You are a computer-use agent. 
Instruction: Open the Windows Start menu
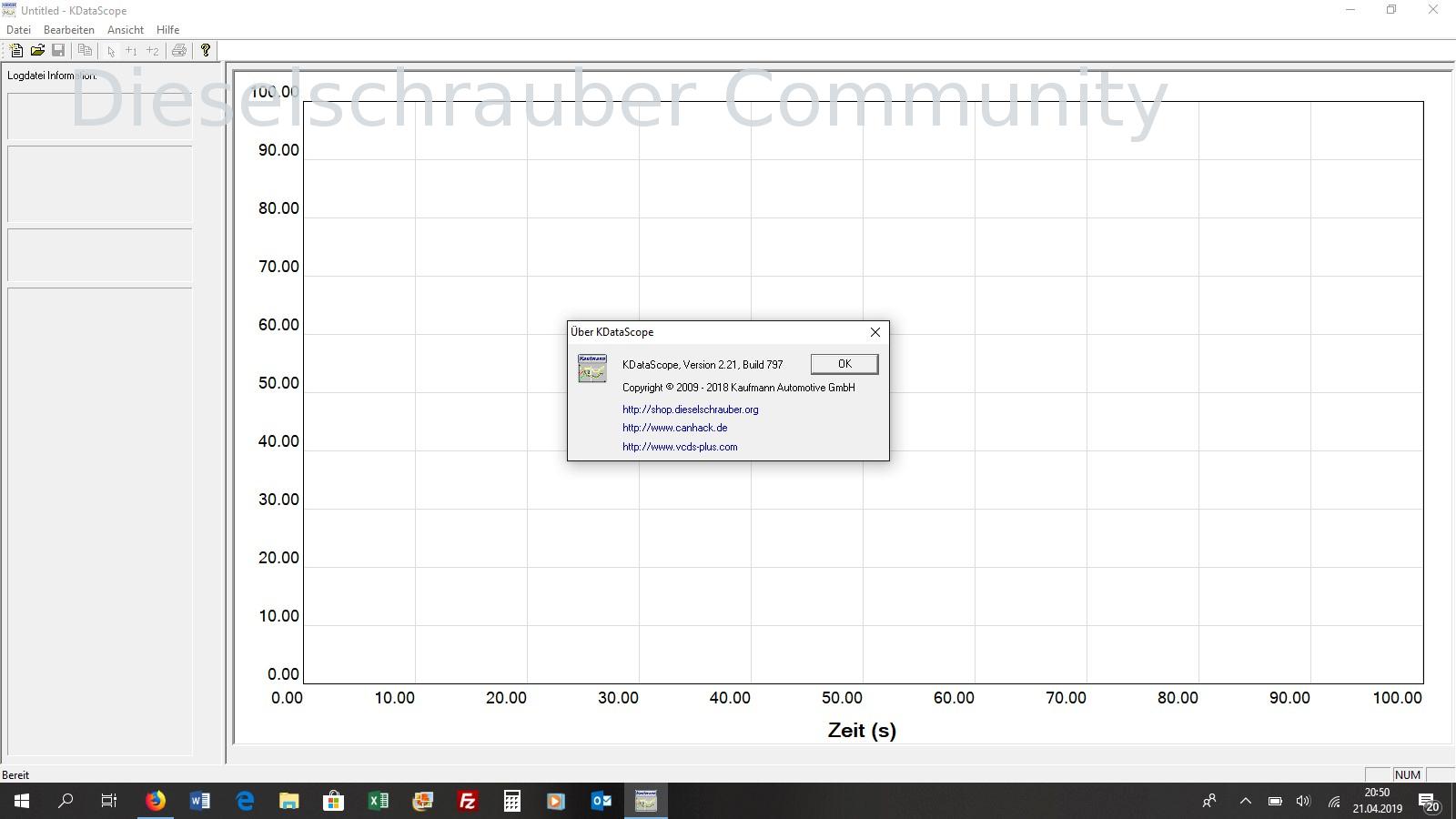click(x=22, y=801)
